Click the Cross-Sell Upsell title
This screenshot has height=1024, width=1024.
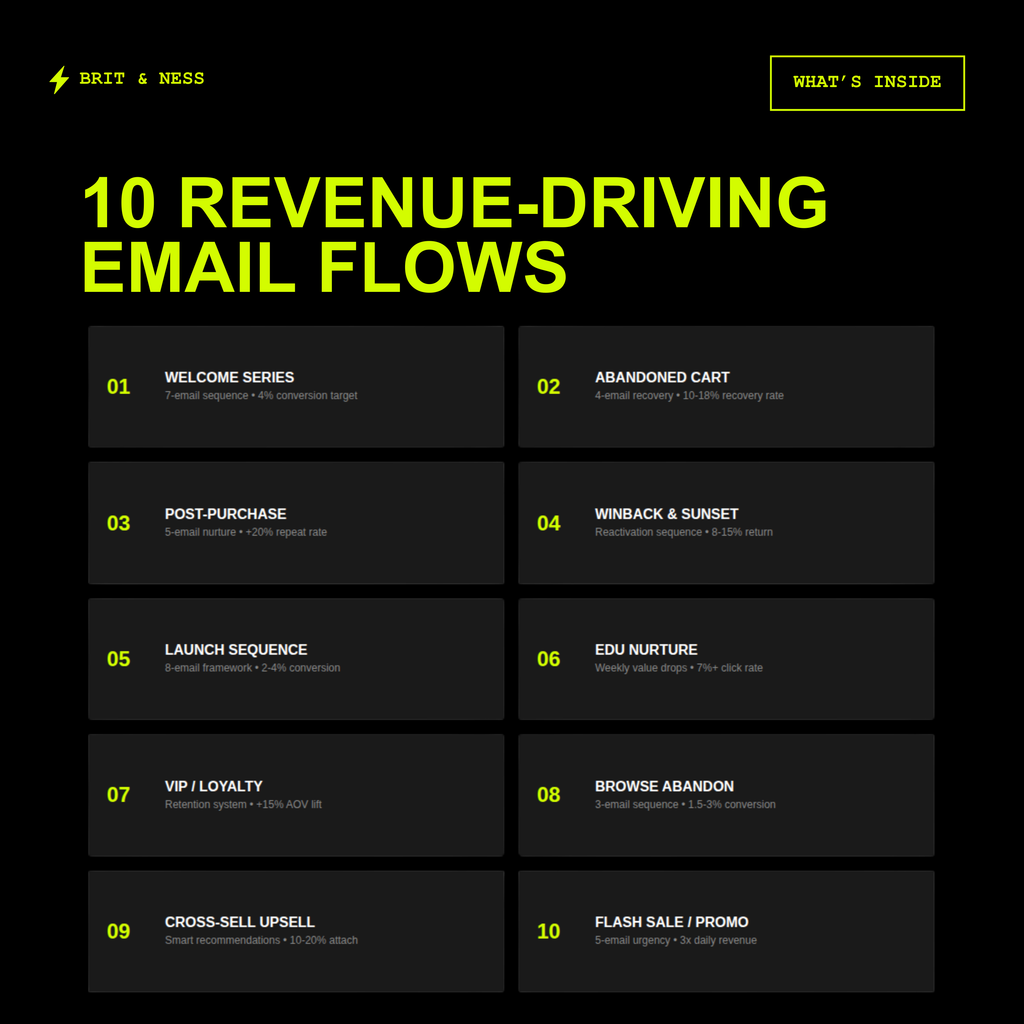click(239, 922)
